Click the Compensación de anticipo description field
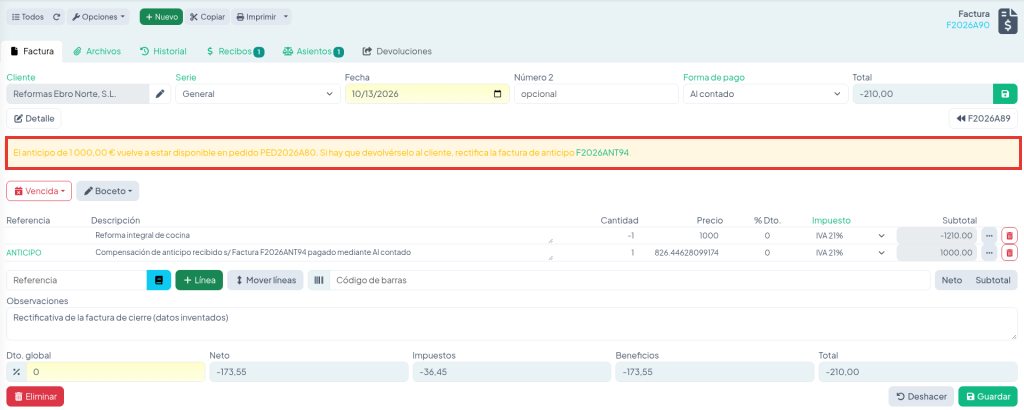This screenshot has height=410, width=1024. coord(321,253)
